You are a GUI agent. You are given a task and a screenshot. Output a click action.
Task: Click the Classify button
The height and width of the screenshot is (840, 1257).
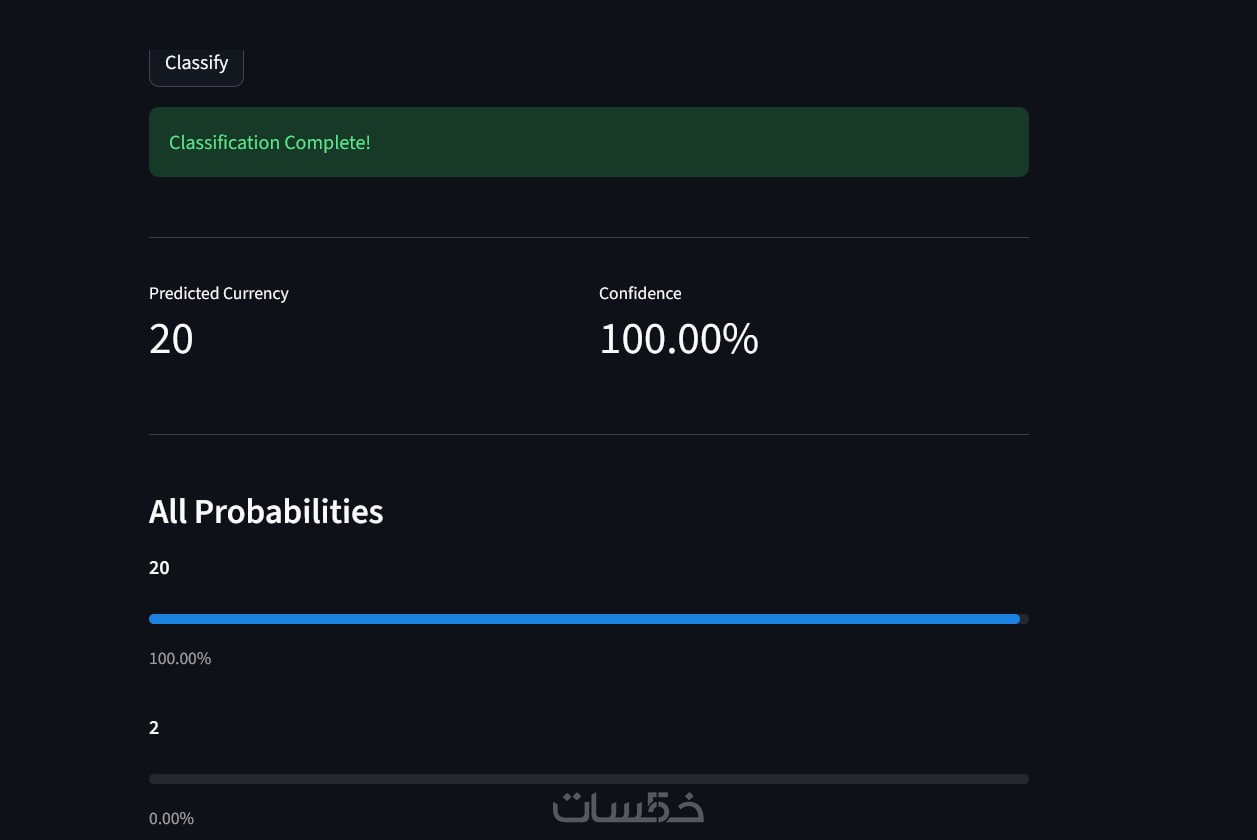click(x=196, y=64)
